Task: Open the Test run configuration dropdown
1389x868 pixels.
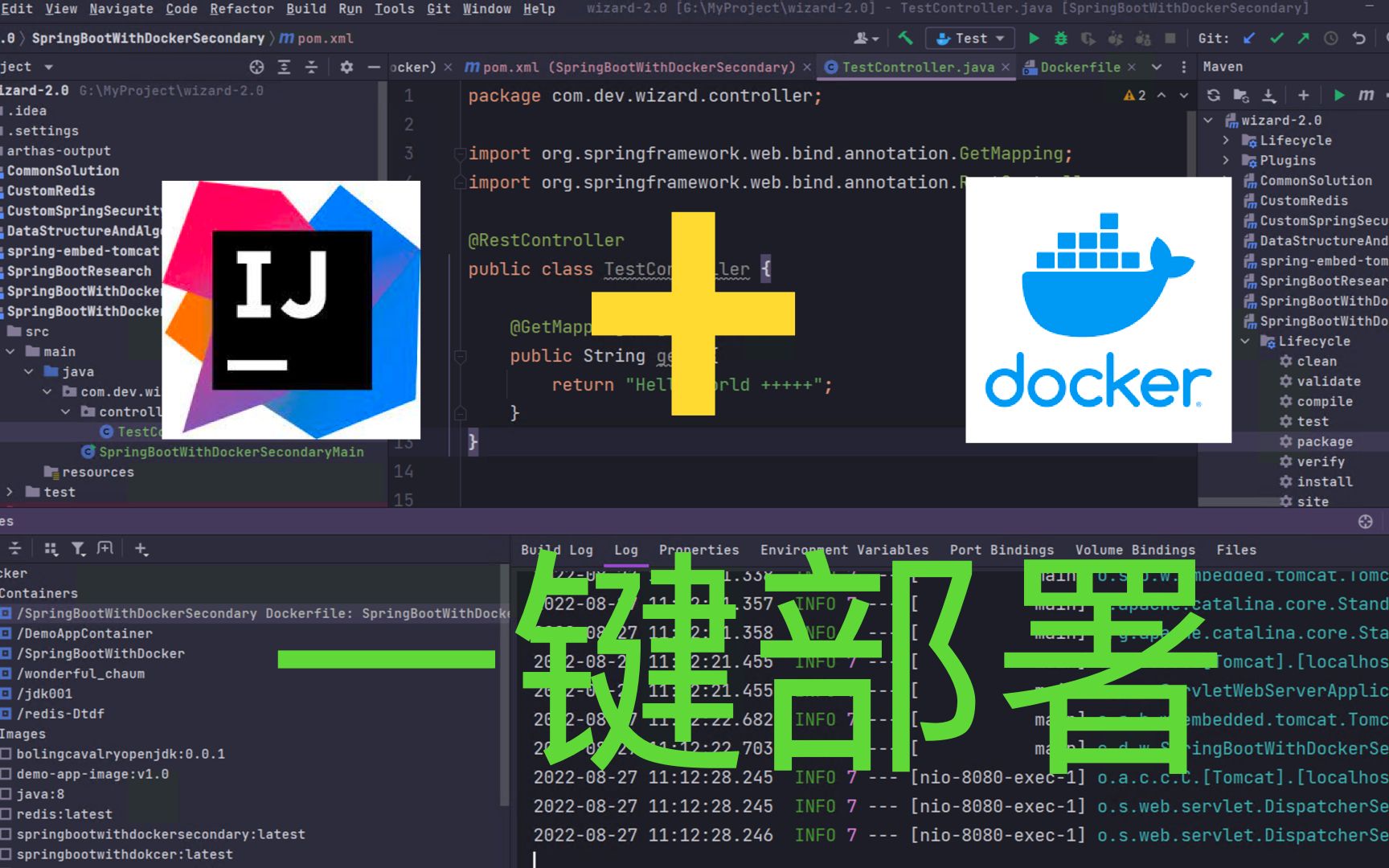Action: 970,38
